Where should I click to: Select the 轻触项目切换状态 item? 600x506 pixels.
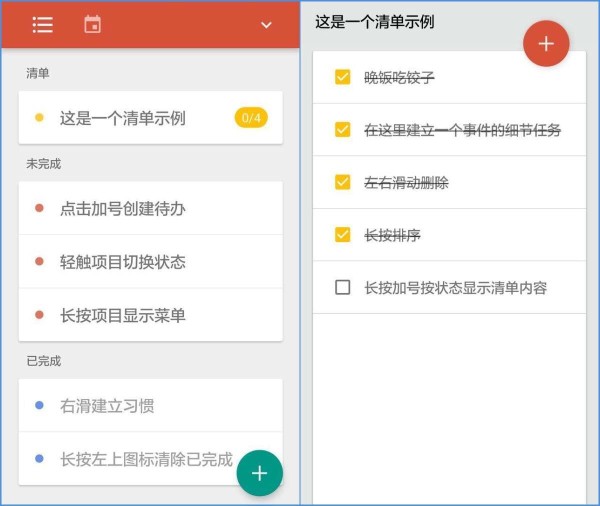[150, 261]
